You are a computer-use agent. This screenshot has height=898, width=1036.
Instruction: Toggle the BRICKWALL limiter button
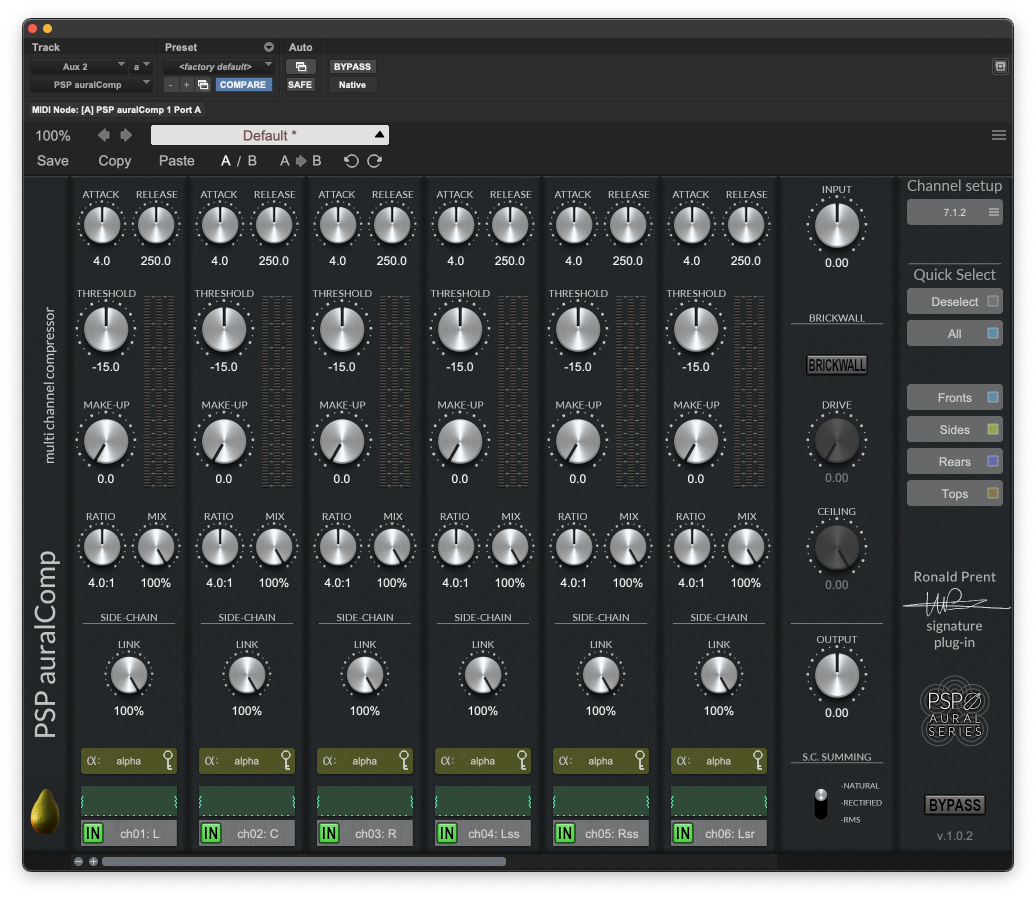pyautogui.click(x=836, y=365)
